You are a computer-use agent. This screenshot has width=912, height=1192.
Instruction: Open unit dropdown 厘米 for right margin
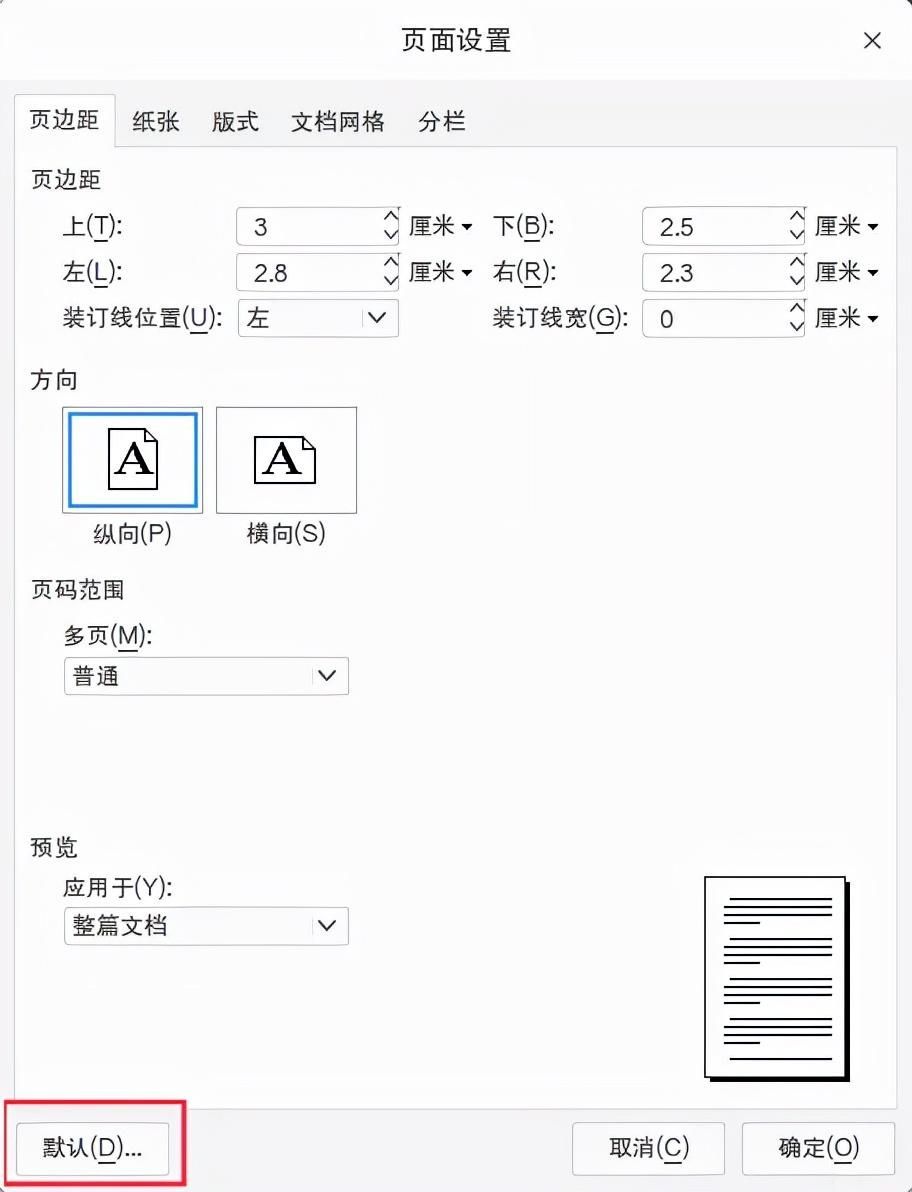pos(847,272)
